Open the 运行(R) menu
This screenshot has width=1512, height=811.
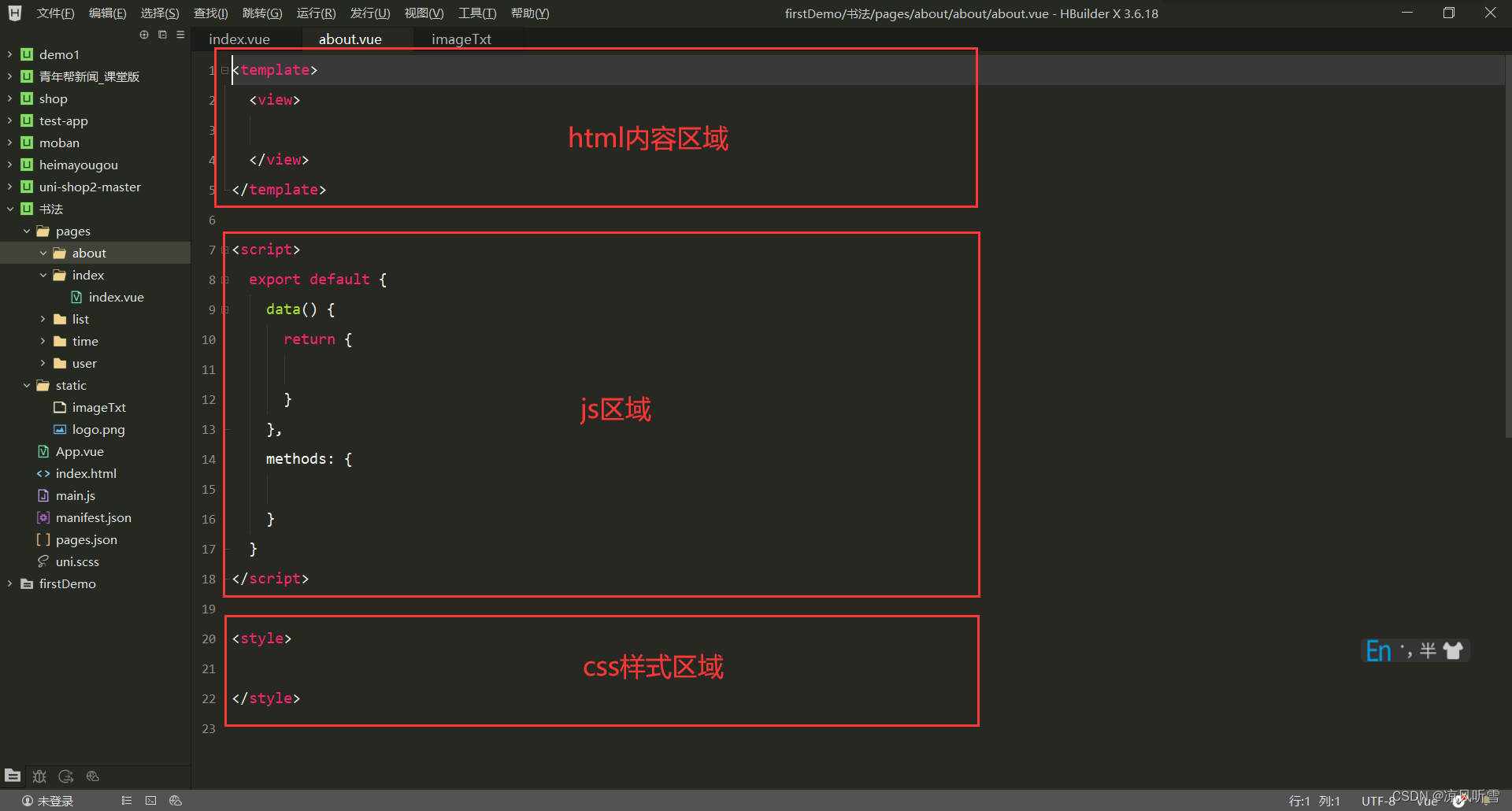tap(316, 13)
